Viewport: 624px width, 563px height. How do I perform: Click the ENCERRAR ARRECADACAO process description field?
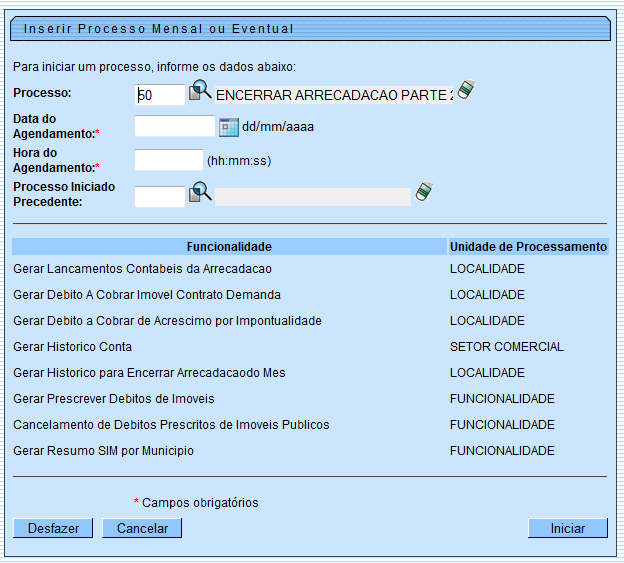tap(334, 95)
